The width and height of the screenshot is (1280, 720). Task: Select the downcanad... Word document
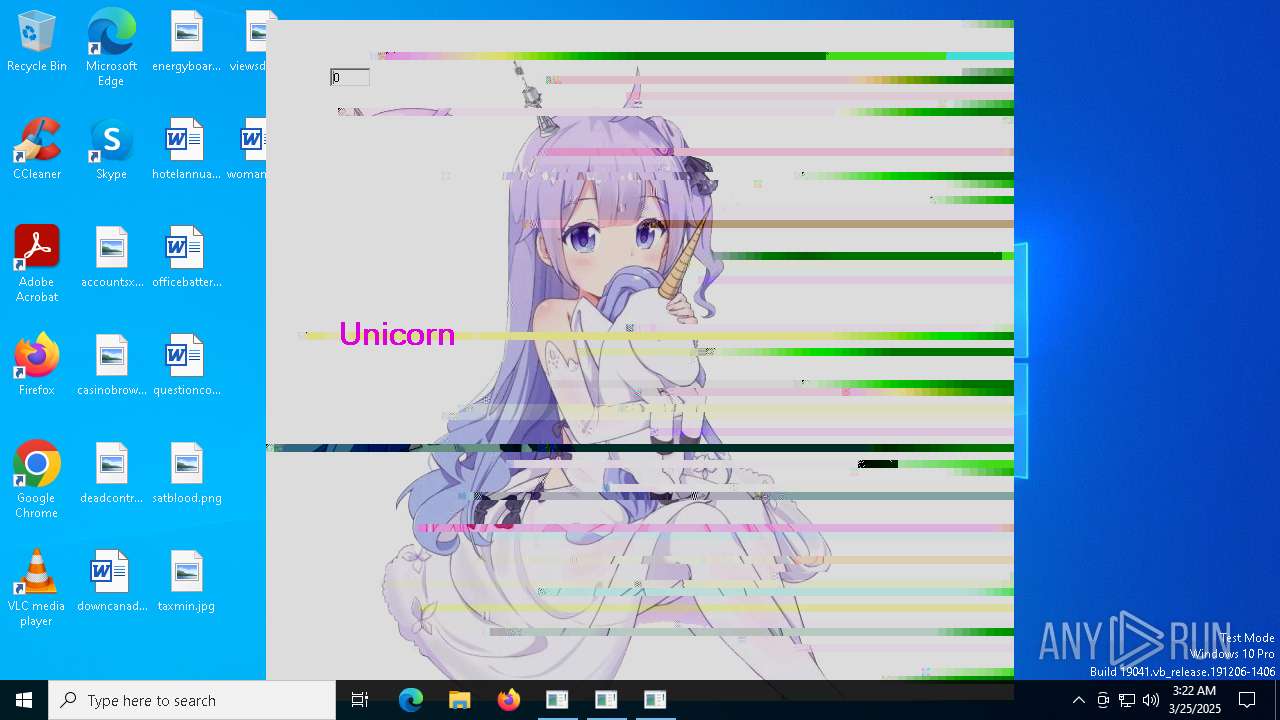pos(111,582)
